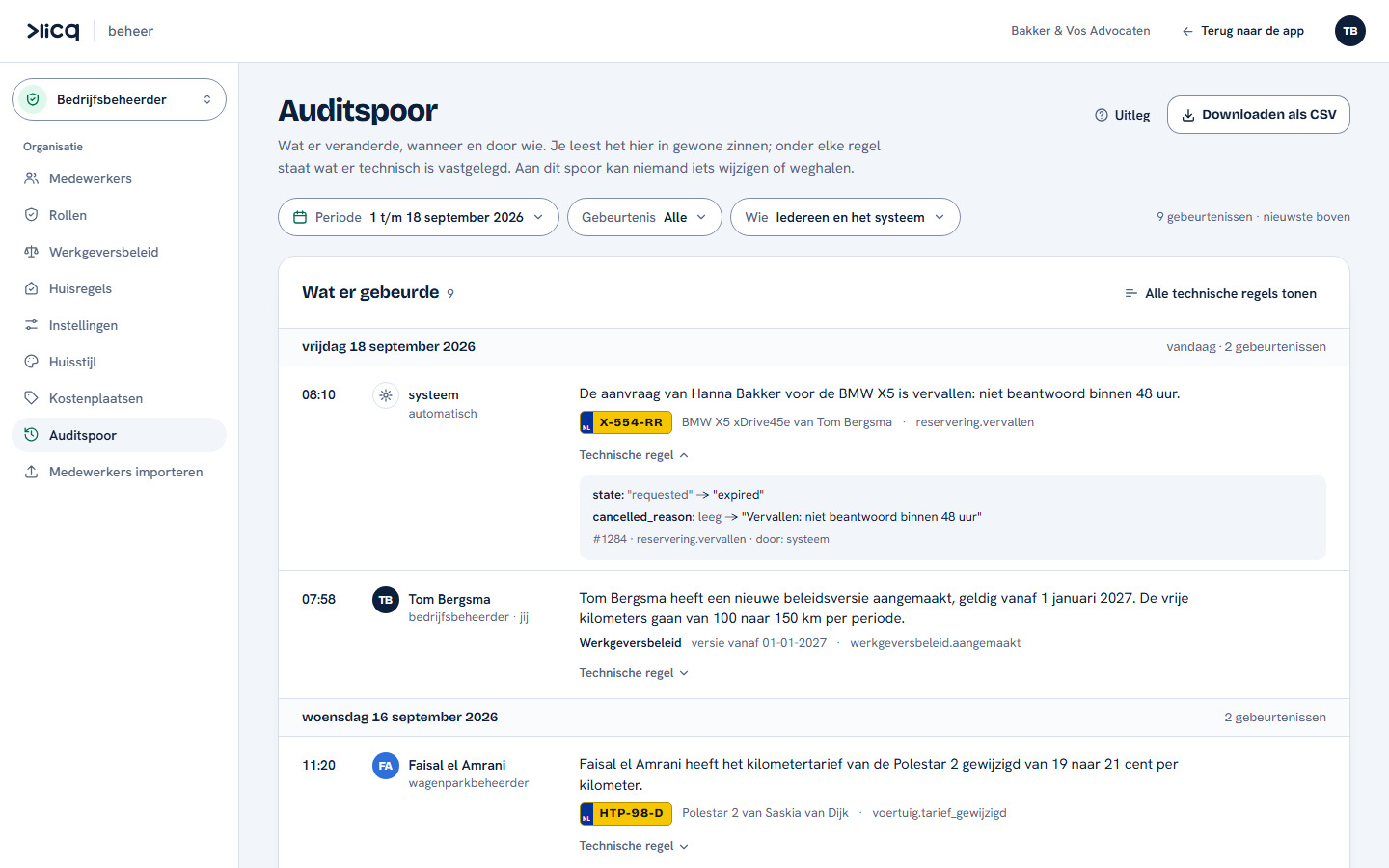This screenshot has width=1389, height=868.
Task: Click the Werkgeversbeleid scales icon
Action: (32, 252)
